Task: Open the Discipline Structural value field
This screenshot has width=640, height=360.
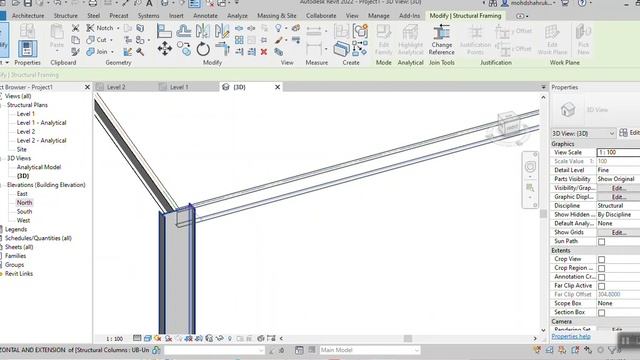Action: click(618, 206)
